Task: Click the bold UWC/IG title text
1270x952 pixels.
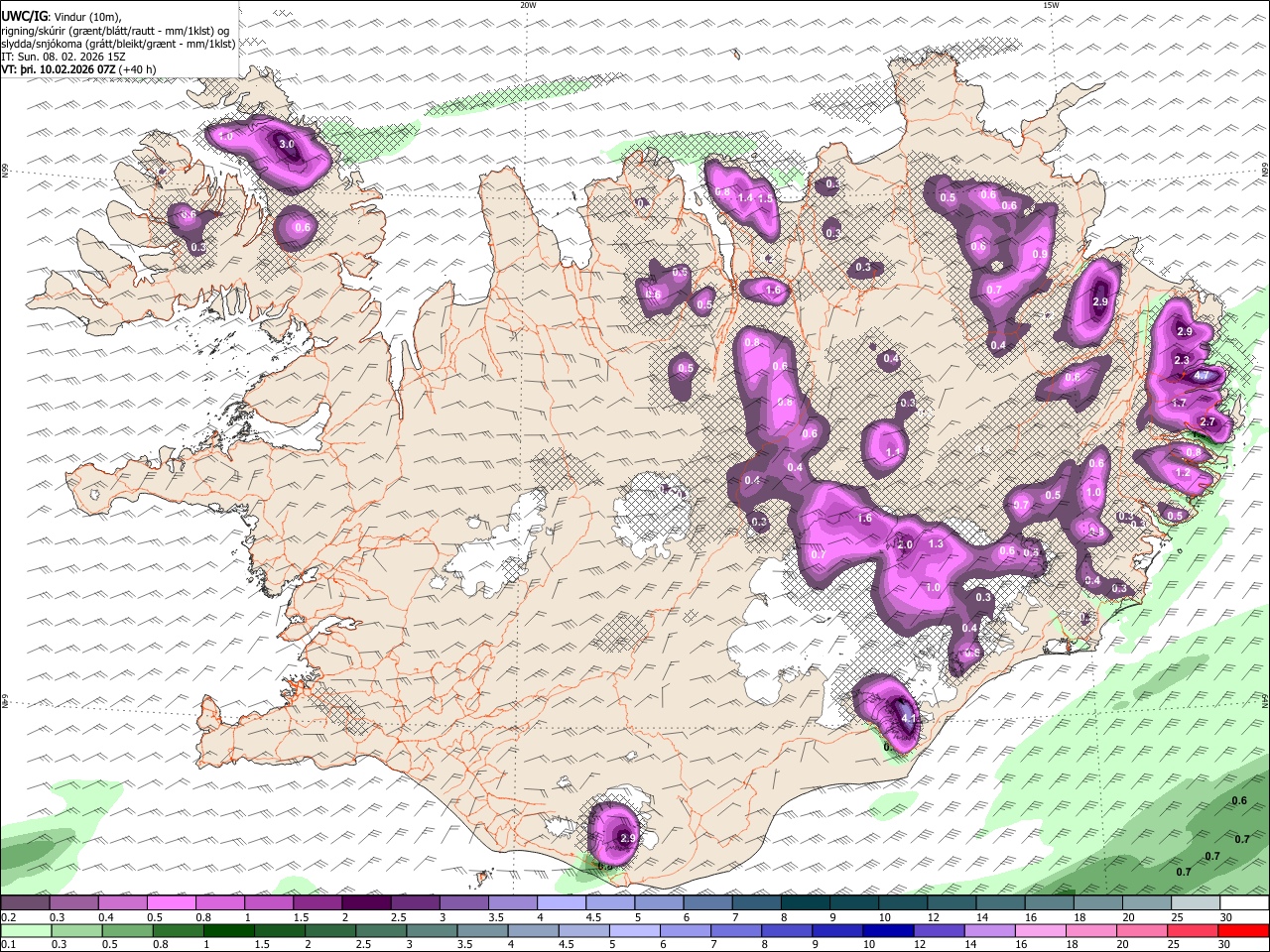Action: 23,15
